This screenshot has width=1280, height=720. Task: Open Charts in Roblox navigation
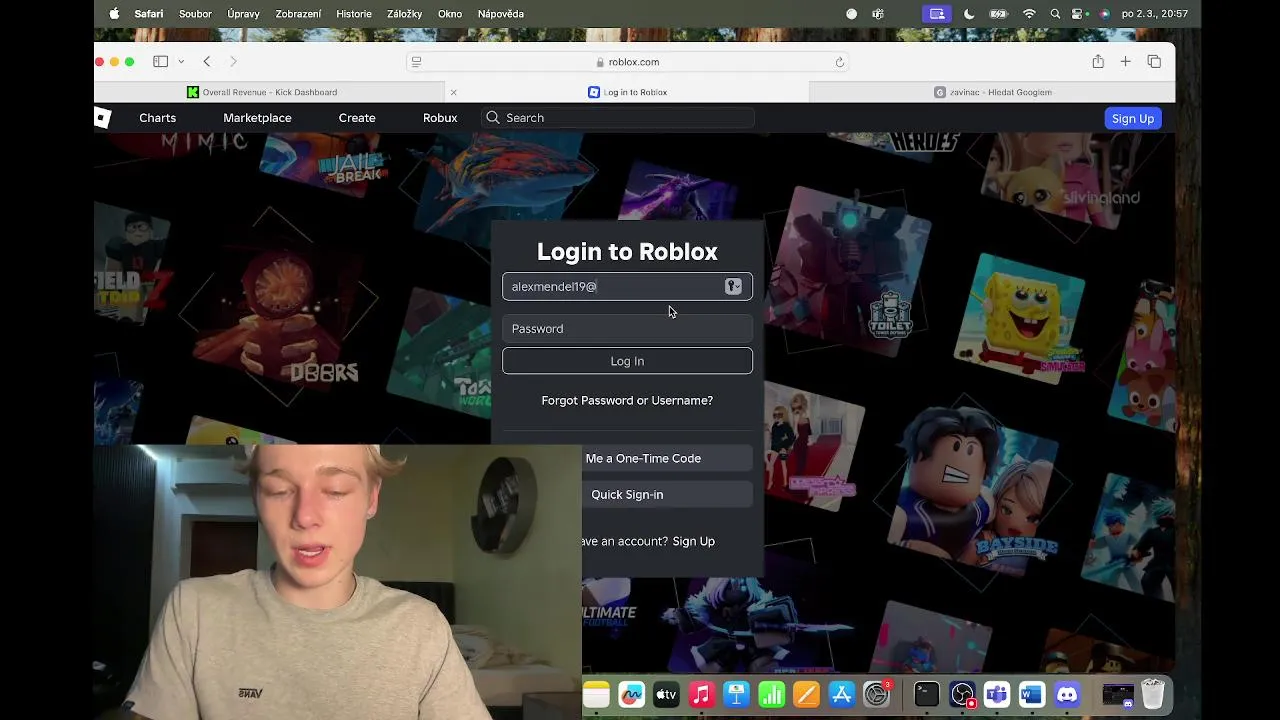tap(157, 118)
